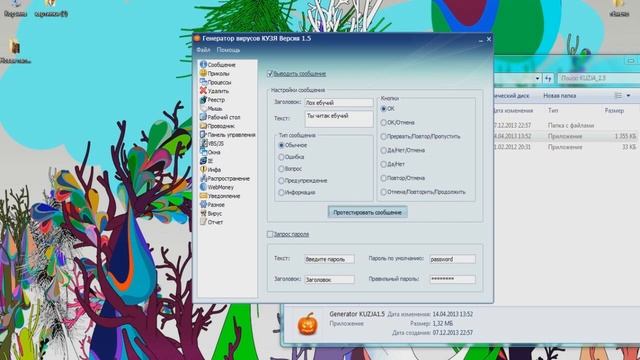Open the address bar dropdown in Explorer
Image resolution: width=640 pixels, height=360 pixels.
tap(537, 78)
